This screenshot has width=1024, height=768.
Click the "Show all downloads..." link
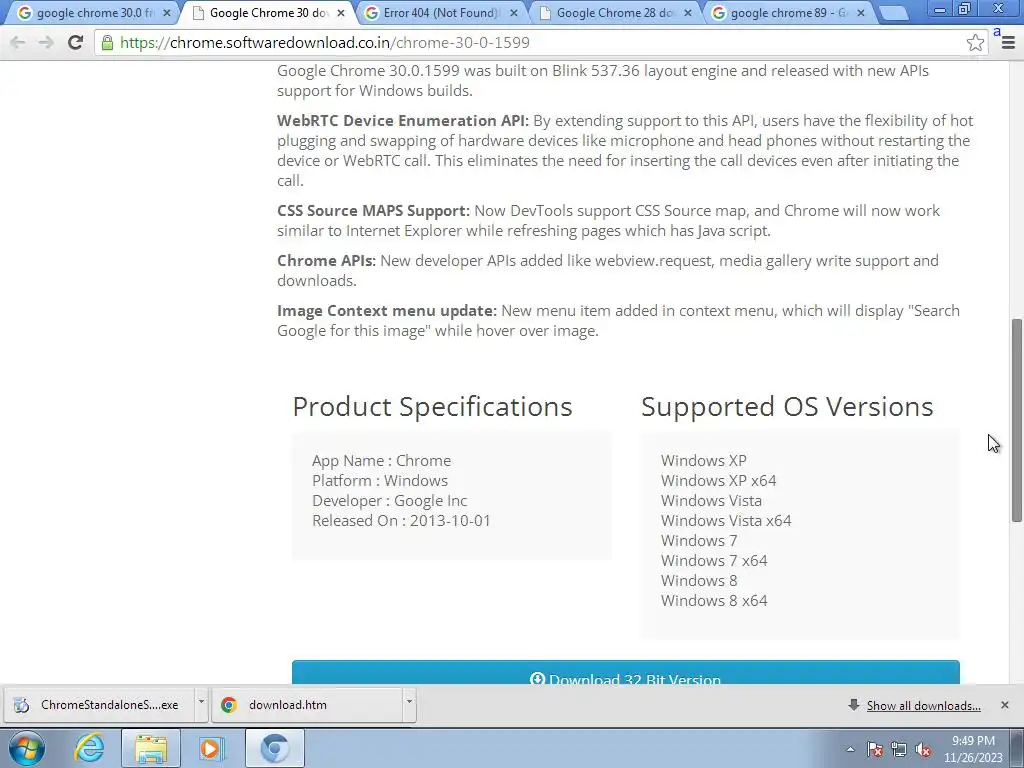coord(923,705)
